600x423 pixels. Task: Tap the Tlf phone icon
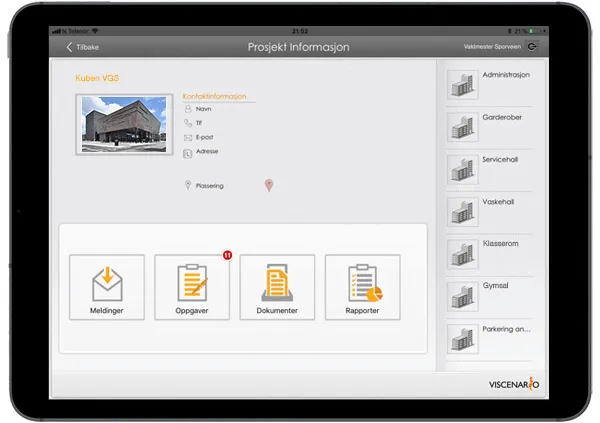tap(188, 123)
